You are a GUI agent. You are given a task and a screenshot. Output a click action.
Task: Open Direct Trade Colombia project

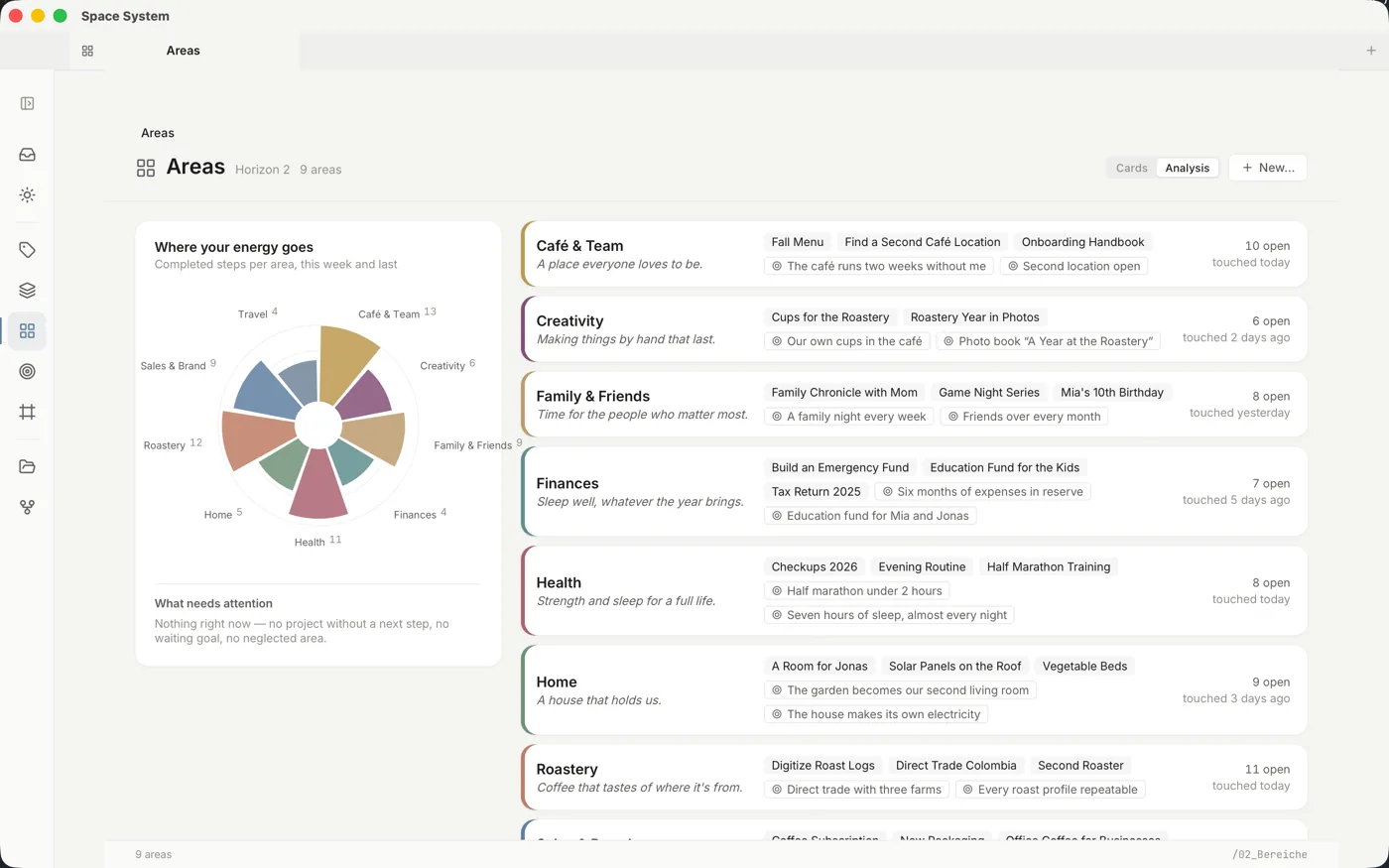pyautogui.click(x=955, y=766)
